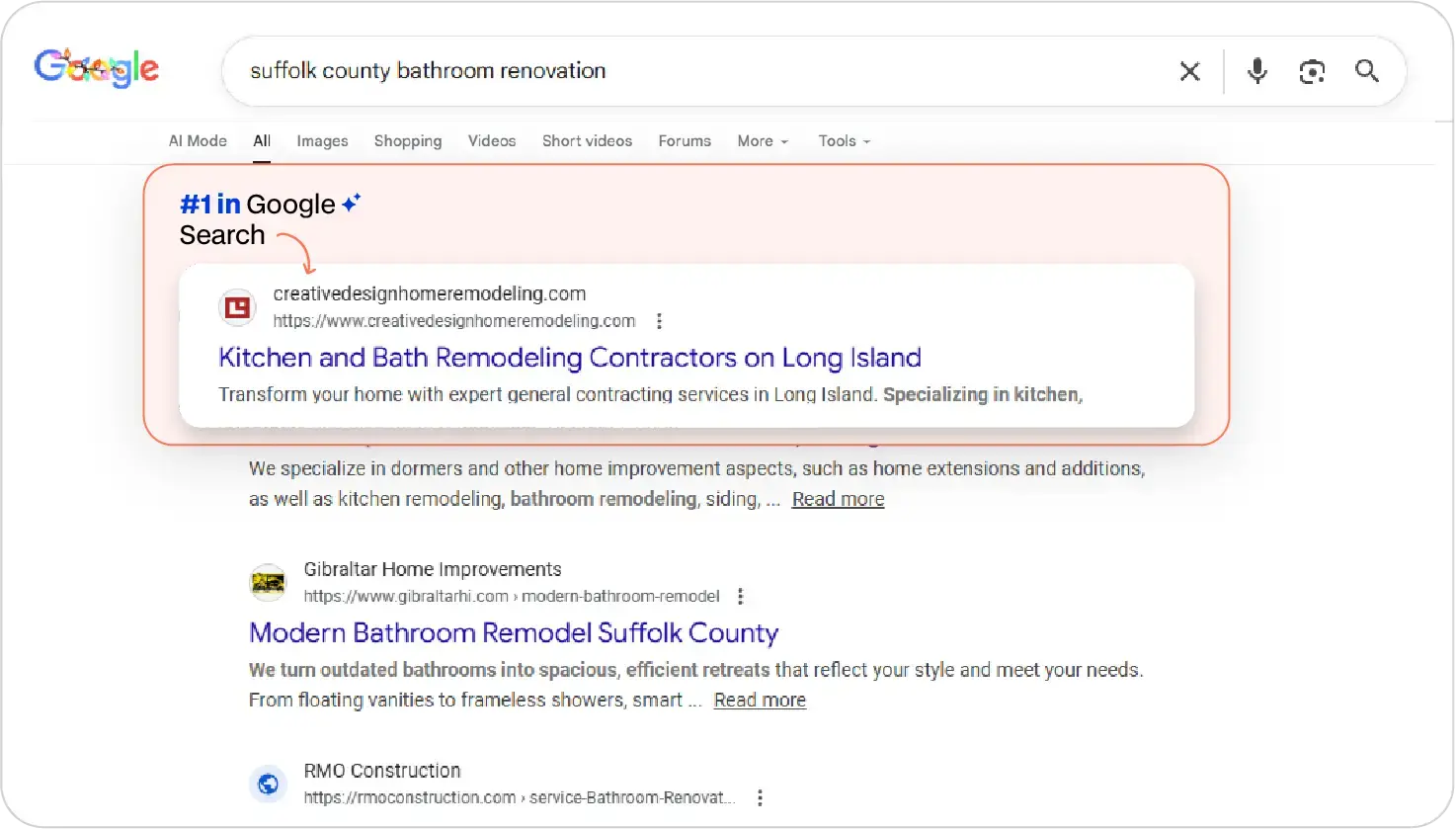
Task: Select the AI Mode tab
Action: coord(198,141)
